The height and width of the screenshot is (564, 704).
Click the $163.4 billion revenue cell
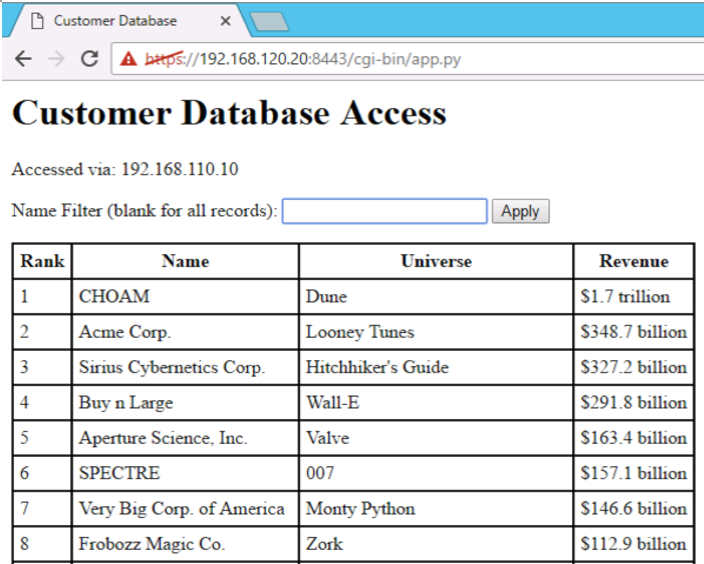633,438
